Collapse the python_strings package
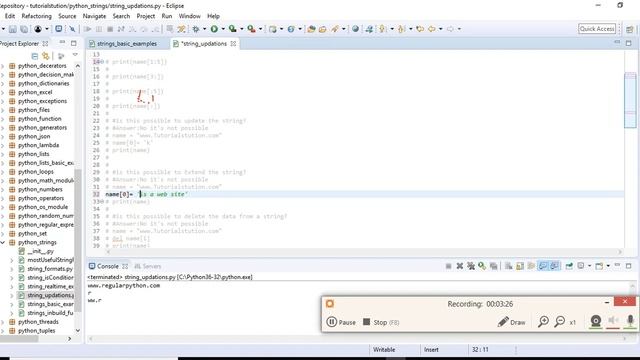This screenshot has width=640, height=360. tap(3, 242)
